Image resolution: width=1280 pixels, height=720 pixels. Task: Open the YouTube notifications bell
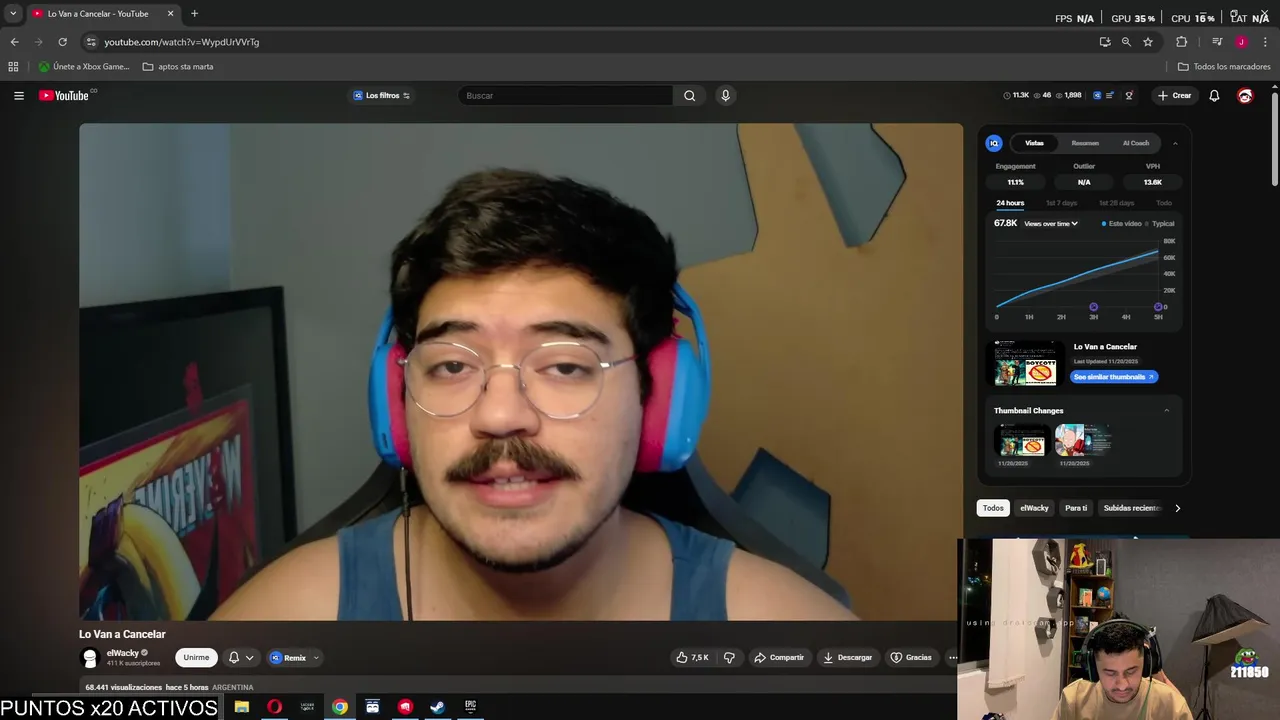coord(1214,95)
